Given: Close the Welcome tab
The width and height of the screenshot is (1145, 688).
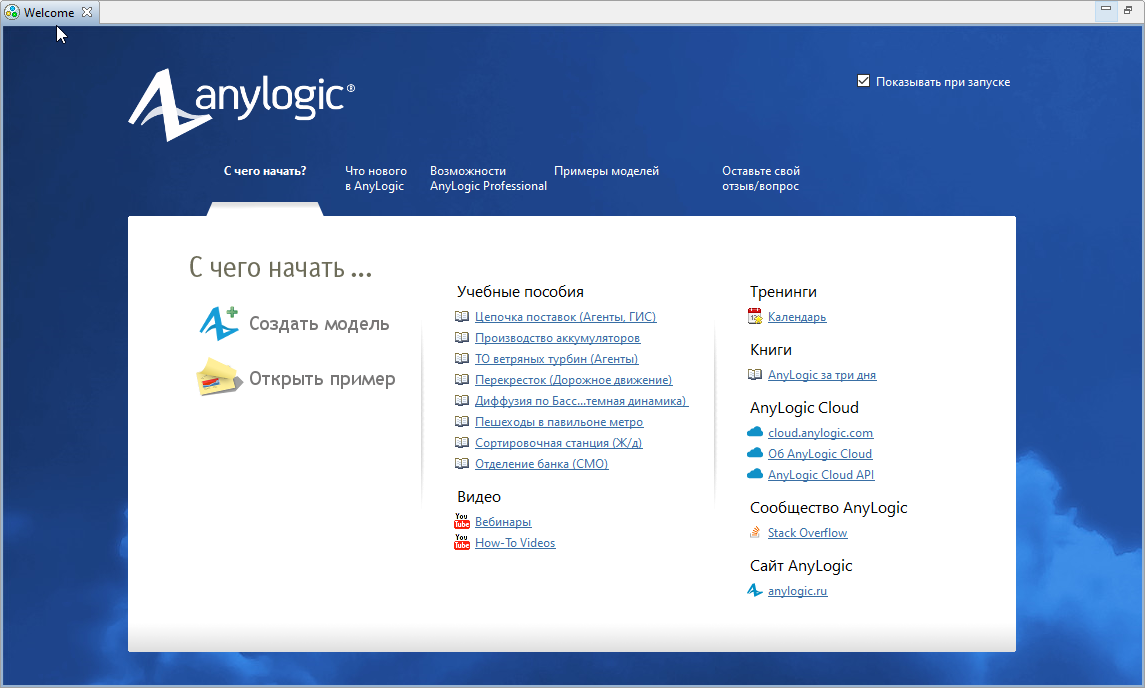Looking at the screenshot, I should tap(87, 12).
